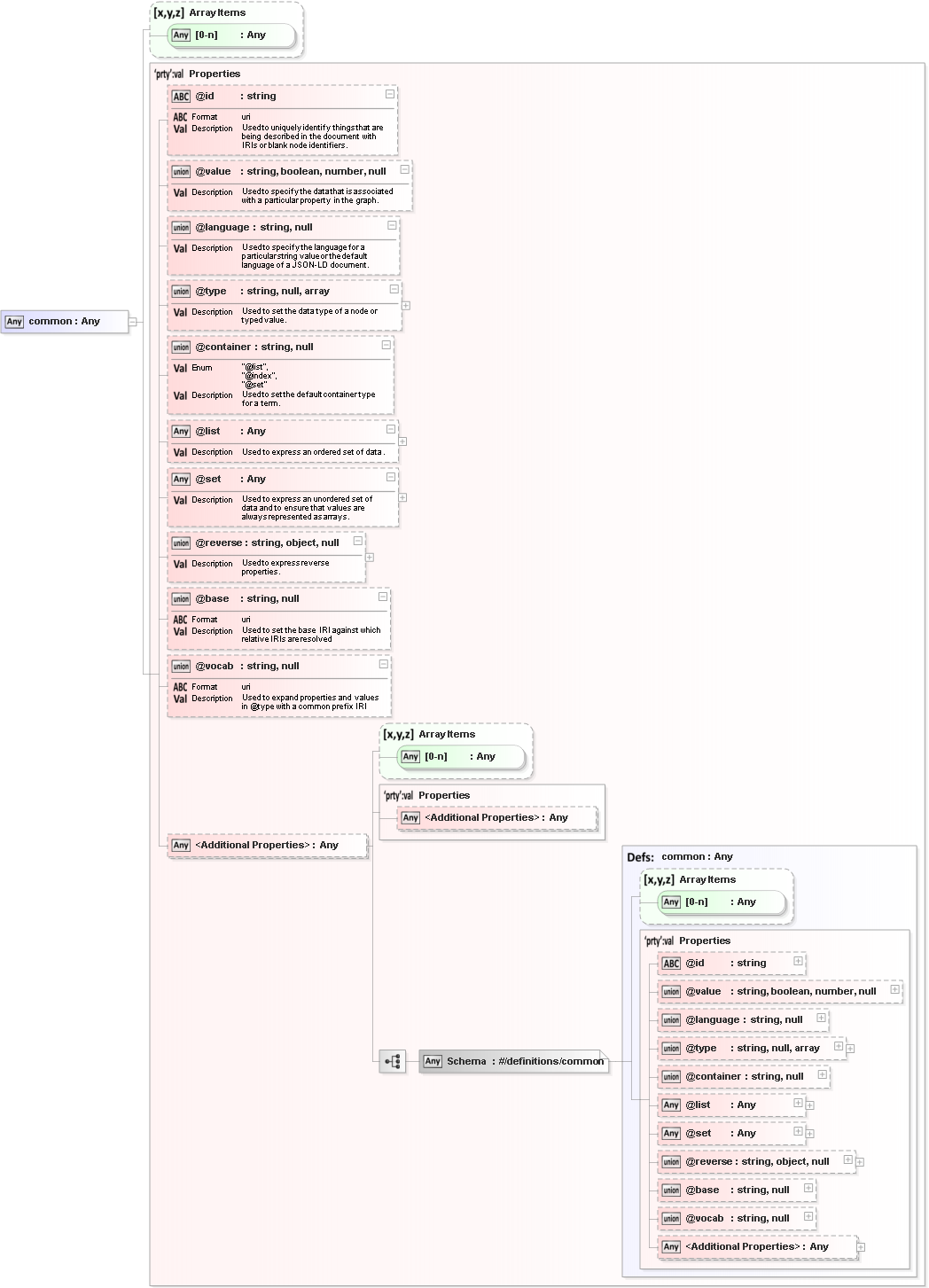Click the Any icon for Additional Properties

(180, 846)
